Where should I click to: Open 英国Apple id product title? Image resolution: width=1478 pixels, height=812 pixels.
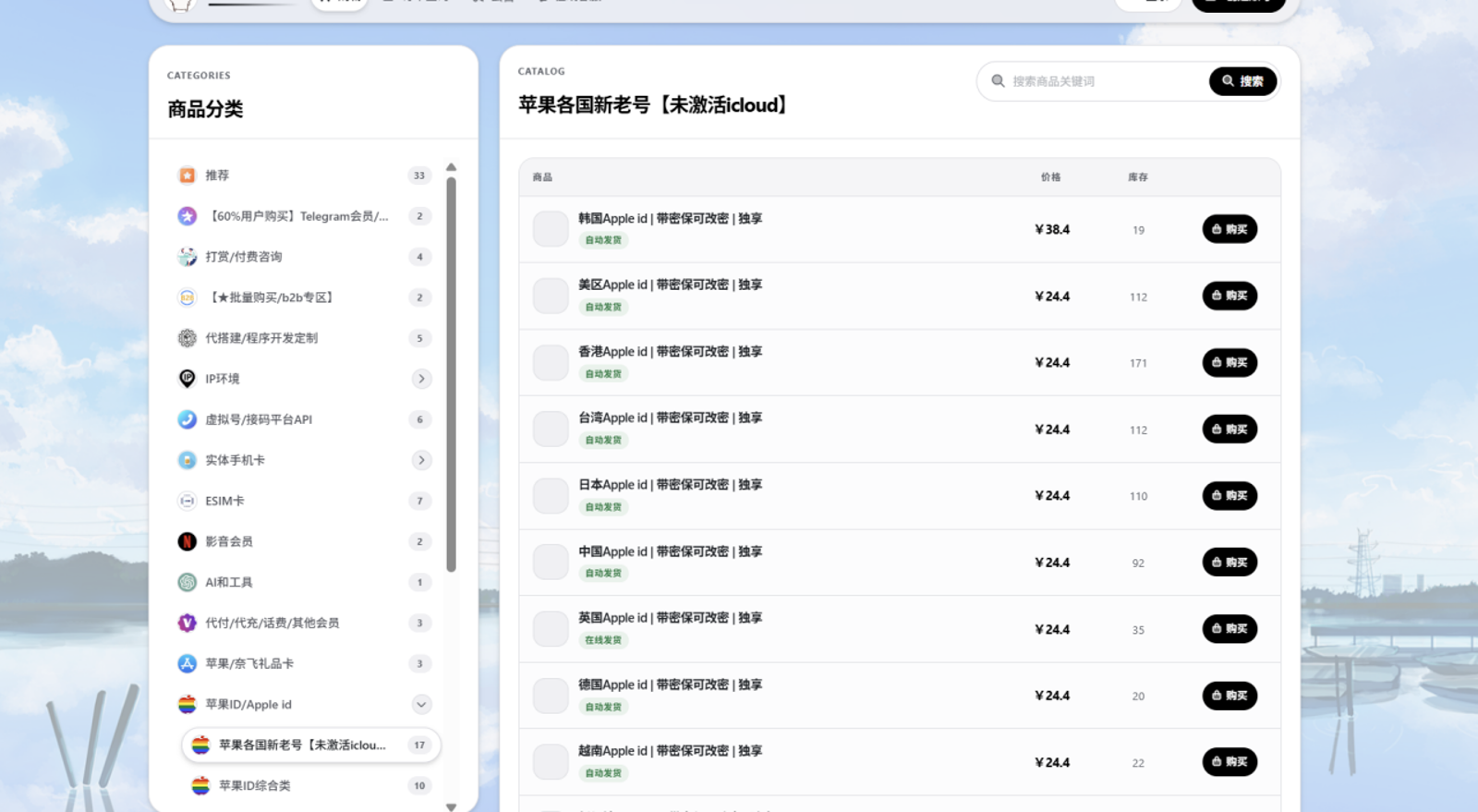click(x=671, y=618)
